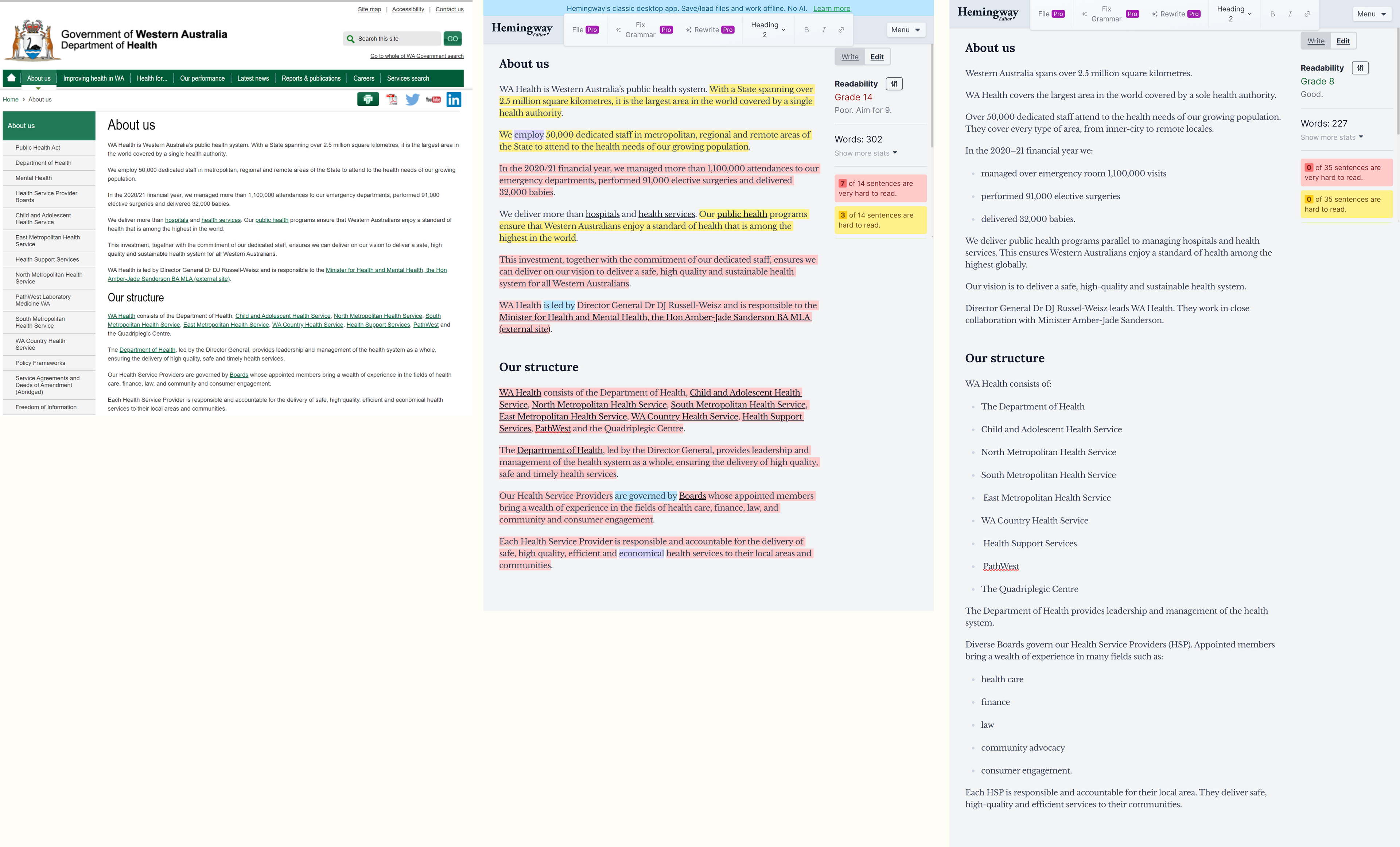Viewport: 1400px width, 847px height.
Task: Click the home icon in green navigation bar
Action: click(11, 78)
